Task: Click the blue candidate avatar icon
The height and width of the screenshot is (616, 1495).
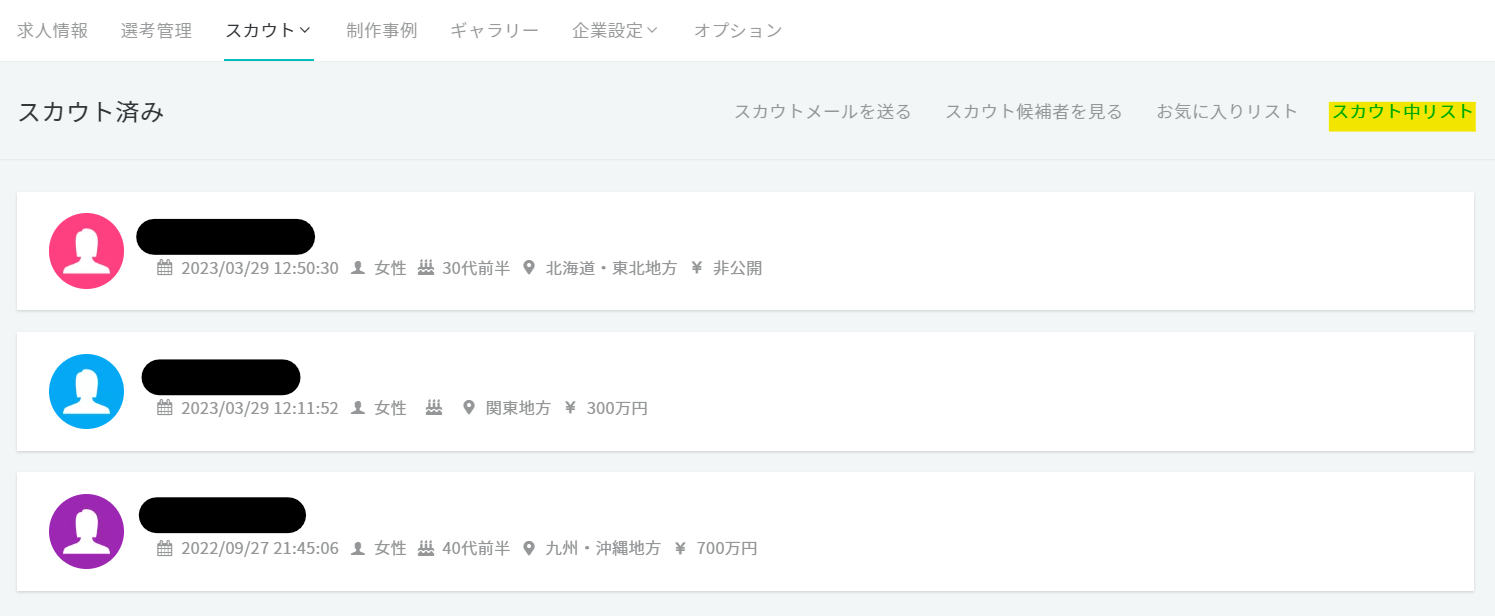Action: [x=86, y=391]
